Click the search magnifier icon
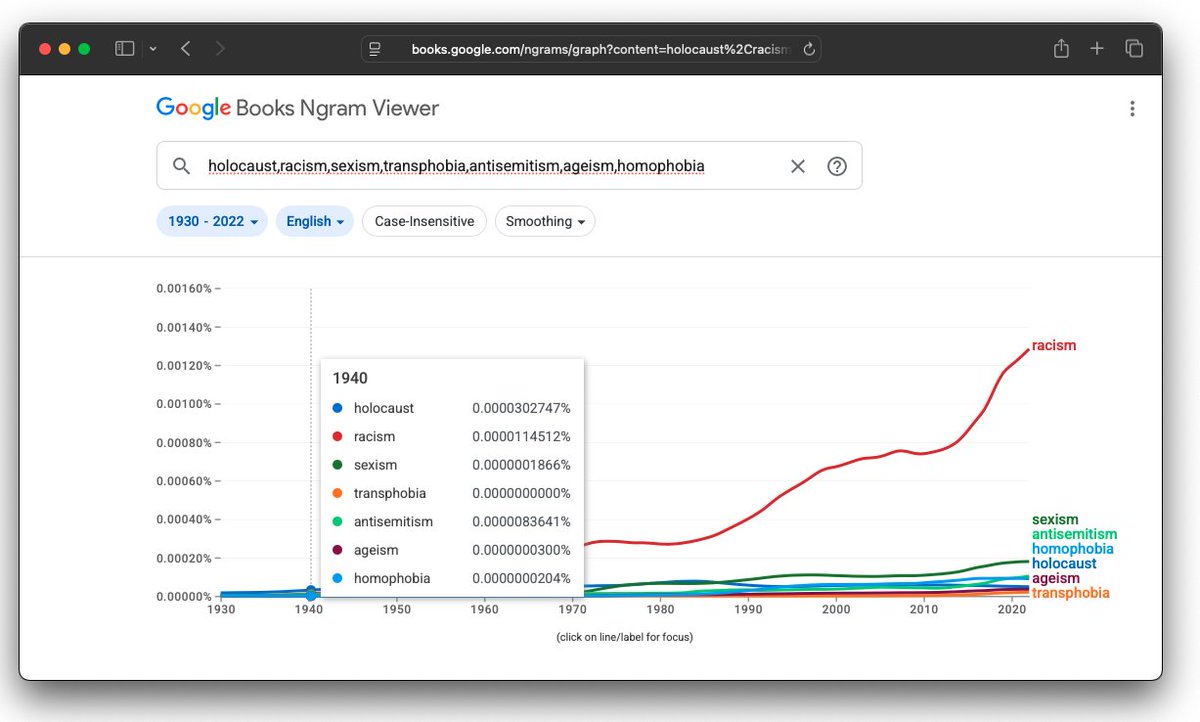 coord(181,166)
